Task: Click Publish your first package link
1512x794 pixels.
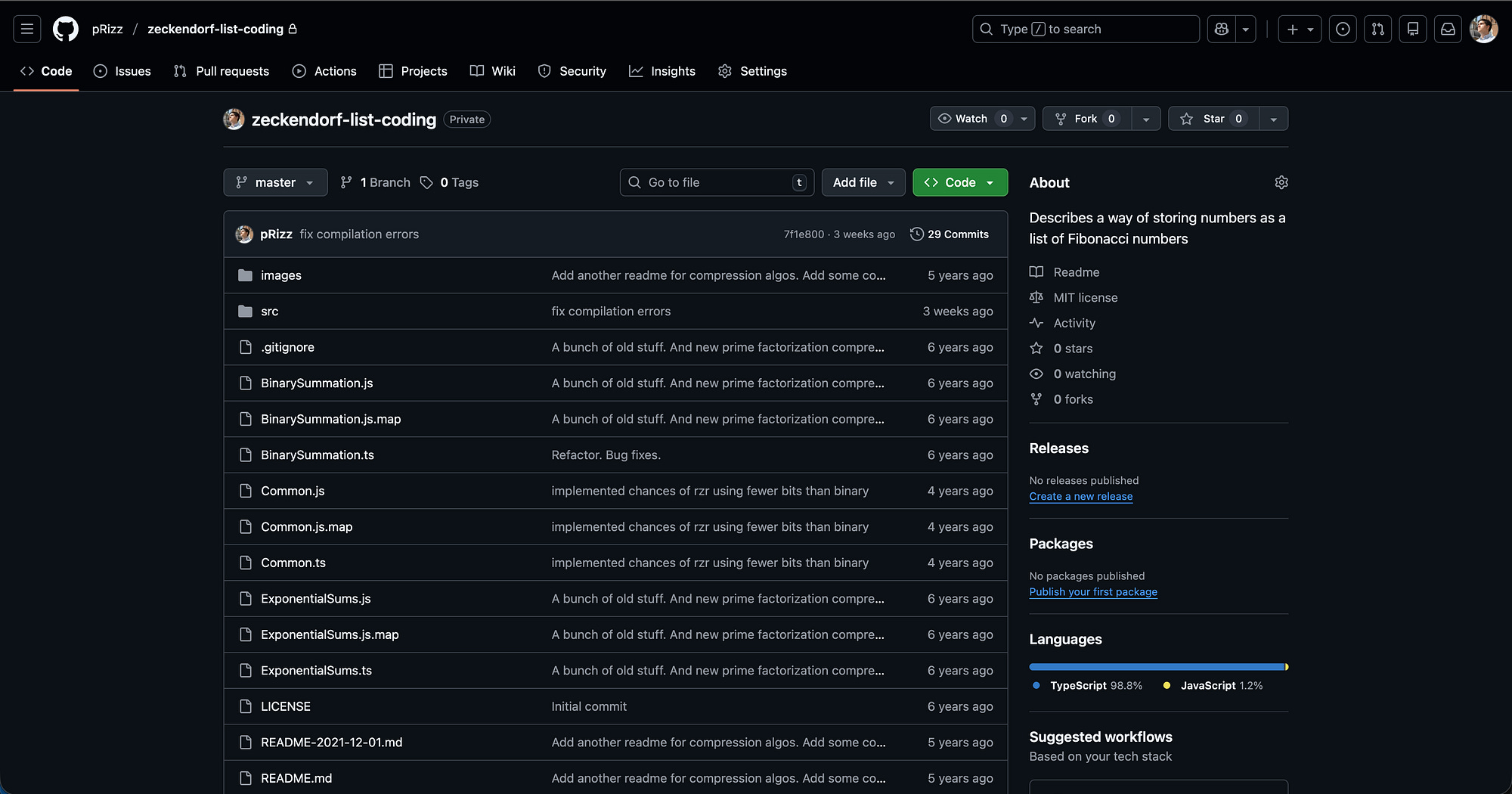Action: 1093,592
